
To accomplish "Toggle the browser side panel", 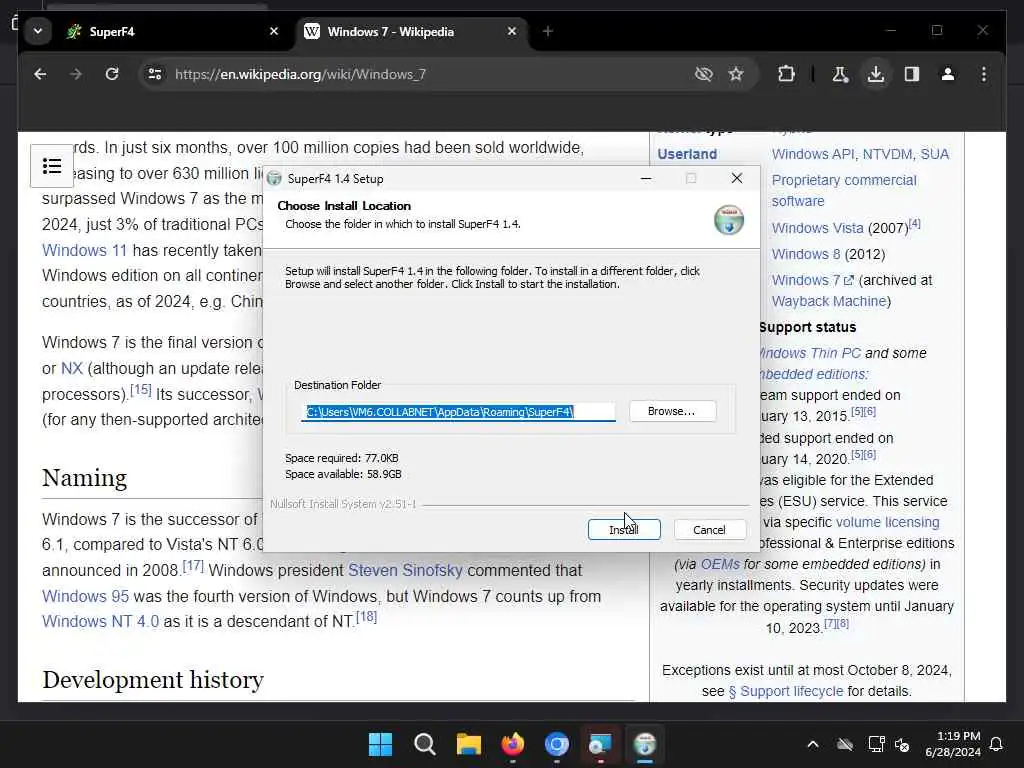I will (912, 74).
